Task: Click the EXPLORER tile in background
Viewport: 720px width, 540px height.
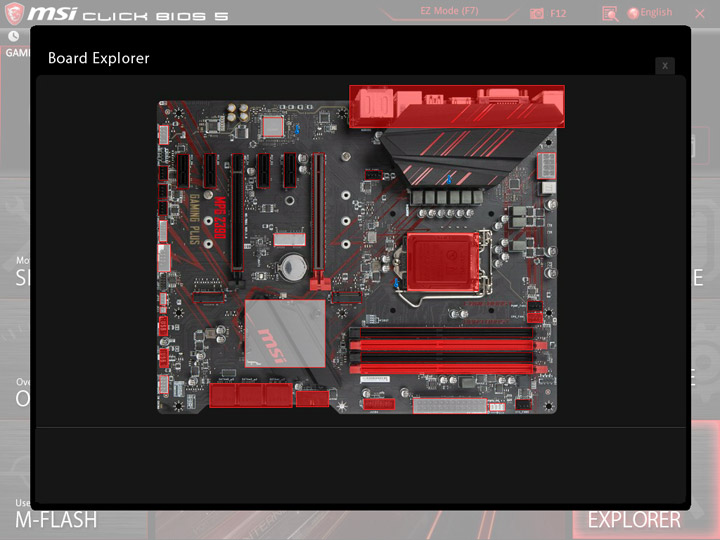Action: click(x=634, y=520)
